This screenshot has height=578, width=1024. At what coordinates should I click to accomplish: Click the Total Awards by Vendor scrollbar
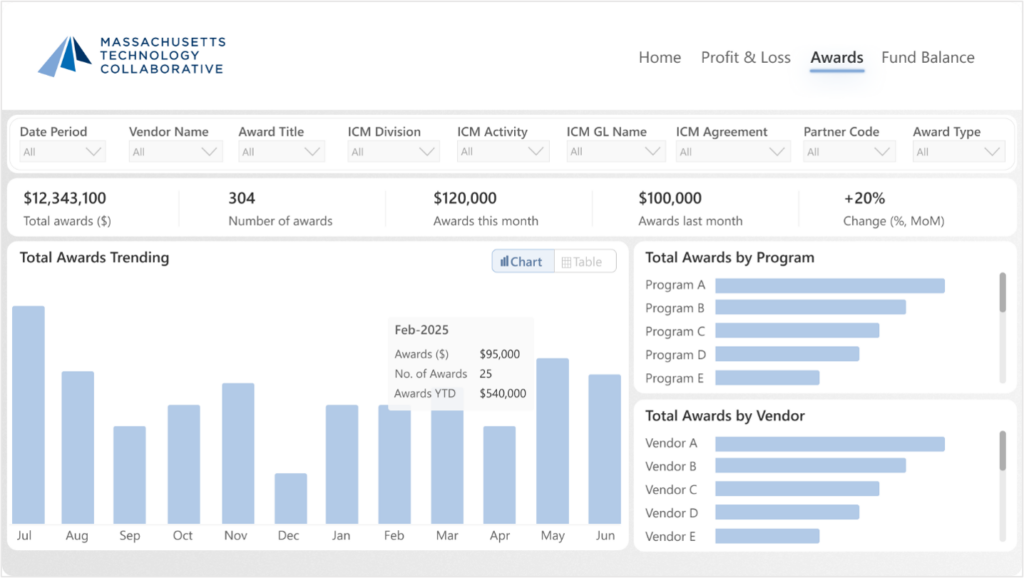tap(1002, 451)
